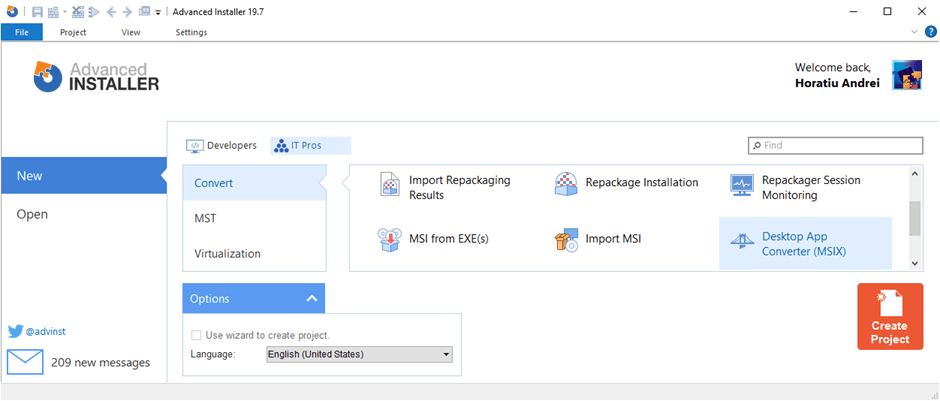Select the New section in left sidebar
The height and width of the screenshot is (401, 940).
click(84, 176)
